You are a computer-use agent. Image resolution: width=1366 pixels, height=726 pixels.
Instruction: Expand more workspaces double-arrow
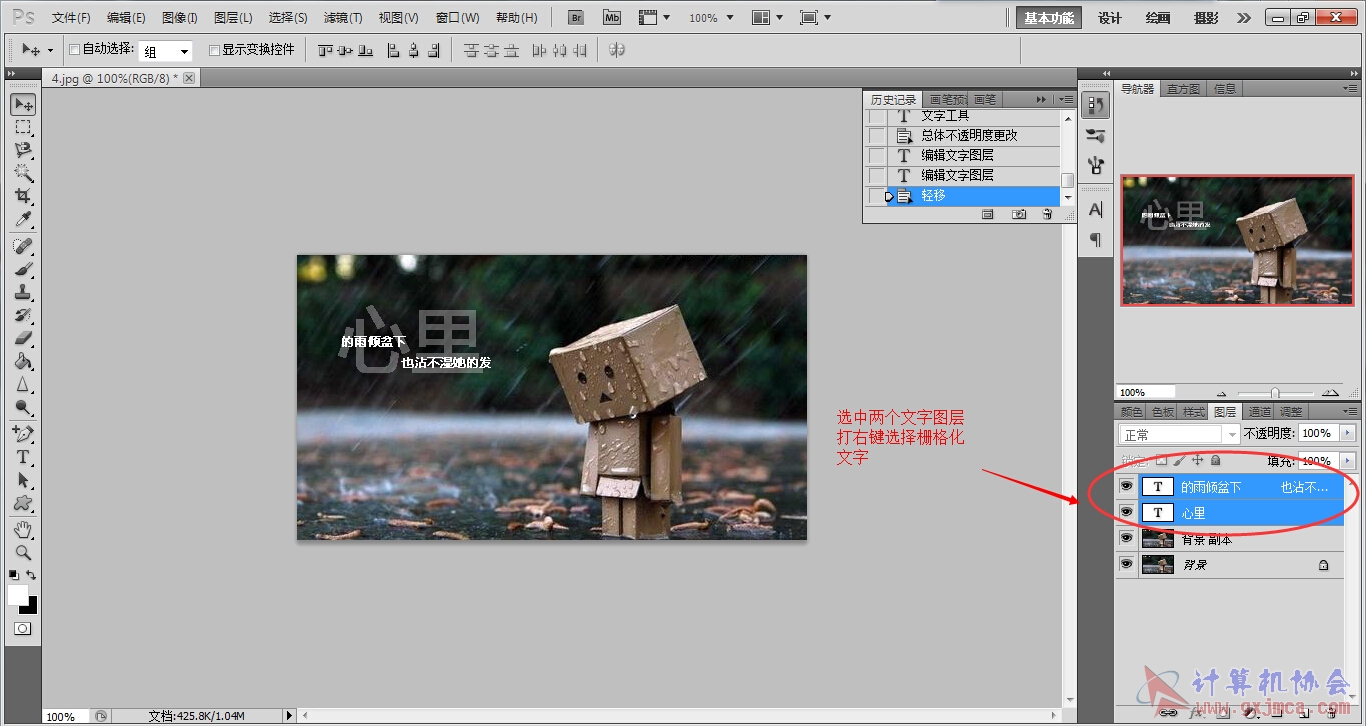click(x=1243, y=18)
